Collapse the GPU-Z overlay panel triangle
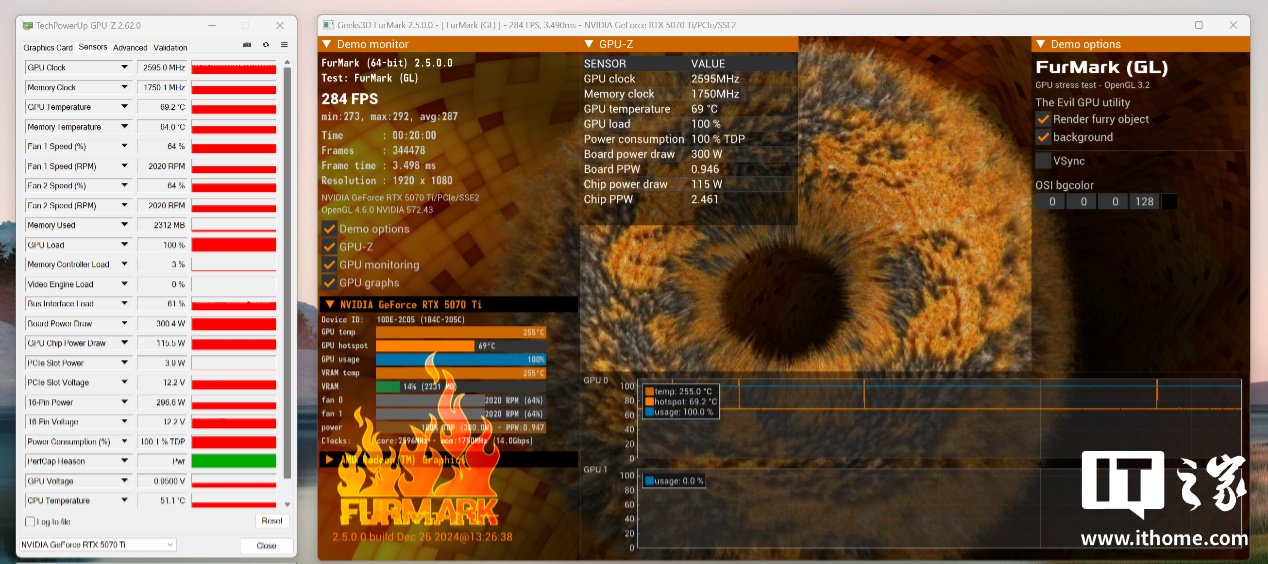 click(588, 44)
